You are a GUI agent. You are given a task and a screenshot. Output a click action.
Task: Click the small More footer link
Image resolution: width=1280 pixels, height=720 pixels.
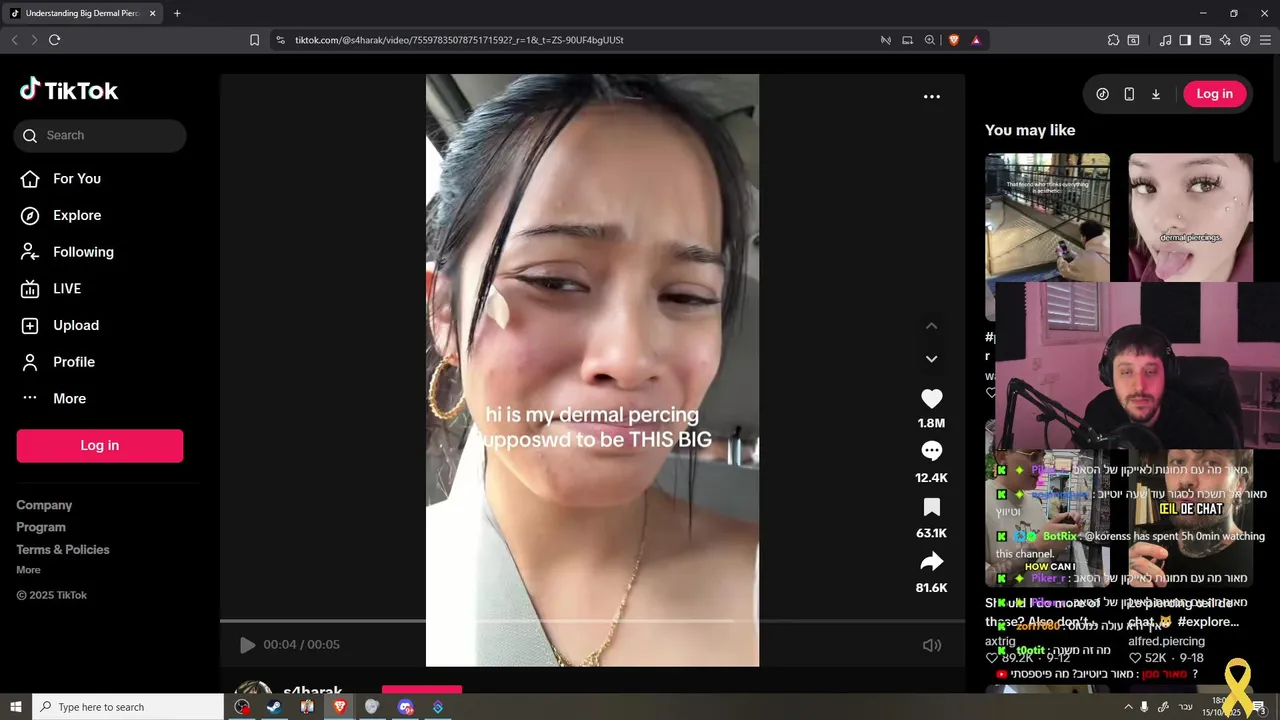[x=28, y=570]
